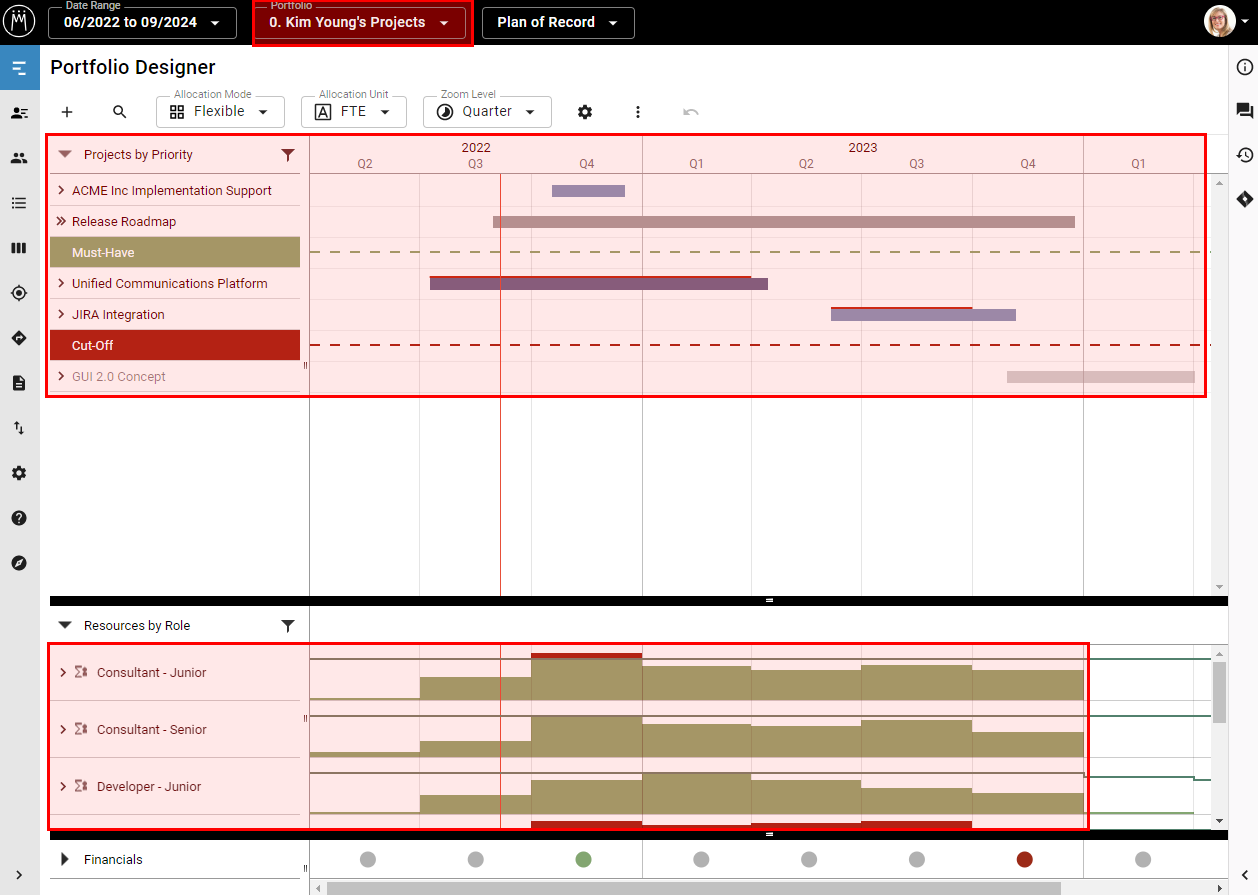Click the Release Roadmap timeline bar
The height and width of the screenshot is (895, 1258).
pyautogui.click(x=784, y=222)
